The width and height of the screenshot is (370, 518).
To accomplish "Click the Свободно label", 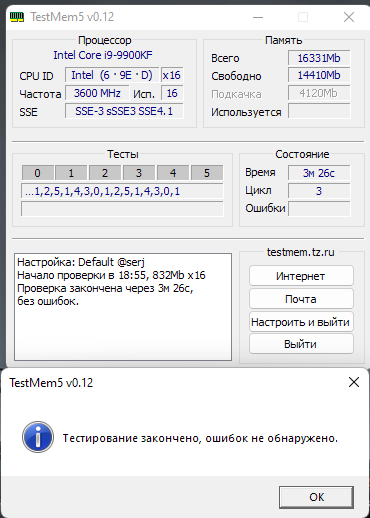I will 236,76.
